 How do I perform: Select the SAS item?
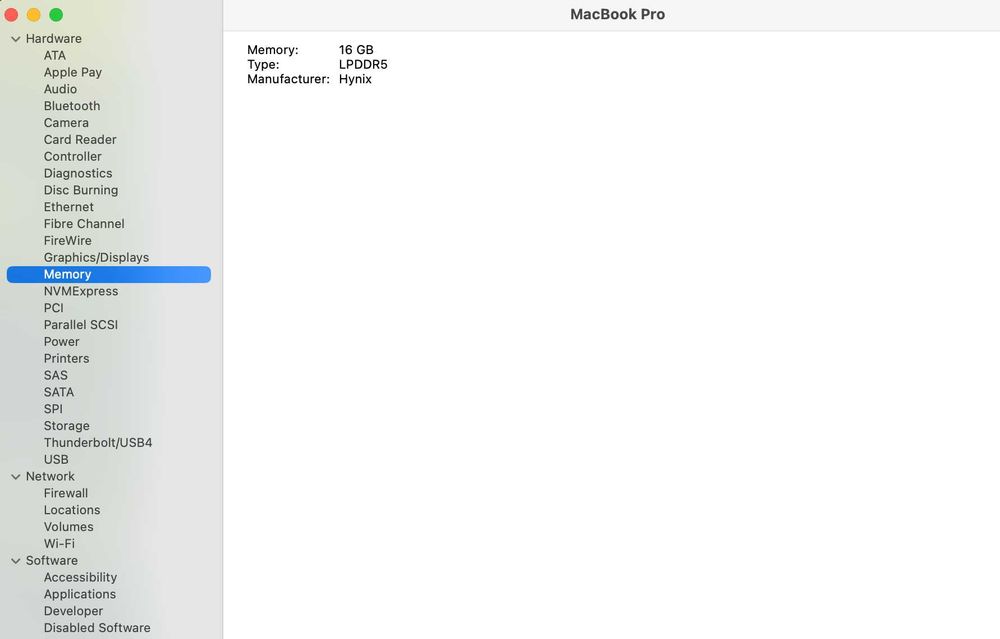click(x=55, y=376)
